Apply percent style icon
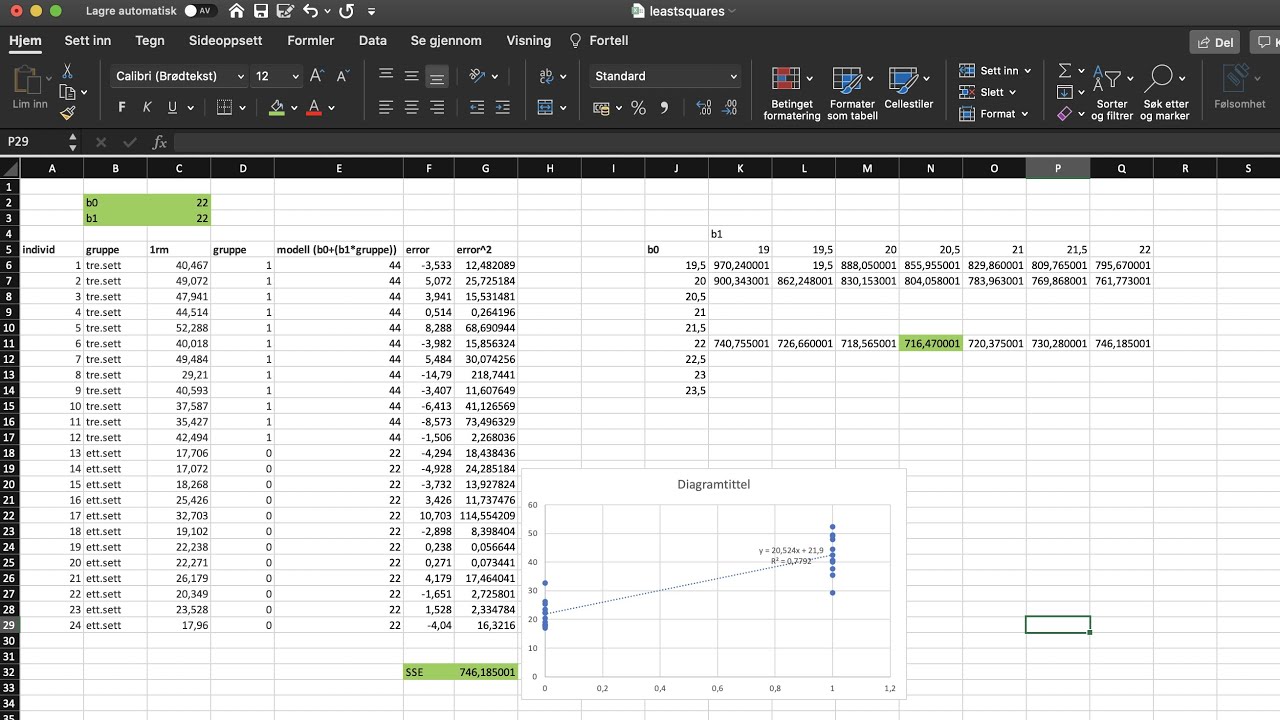 pos(638,108)
